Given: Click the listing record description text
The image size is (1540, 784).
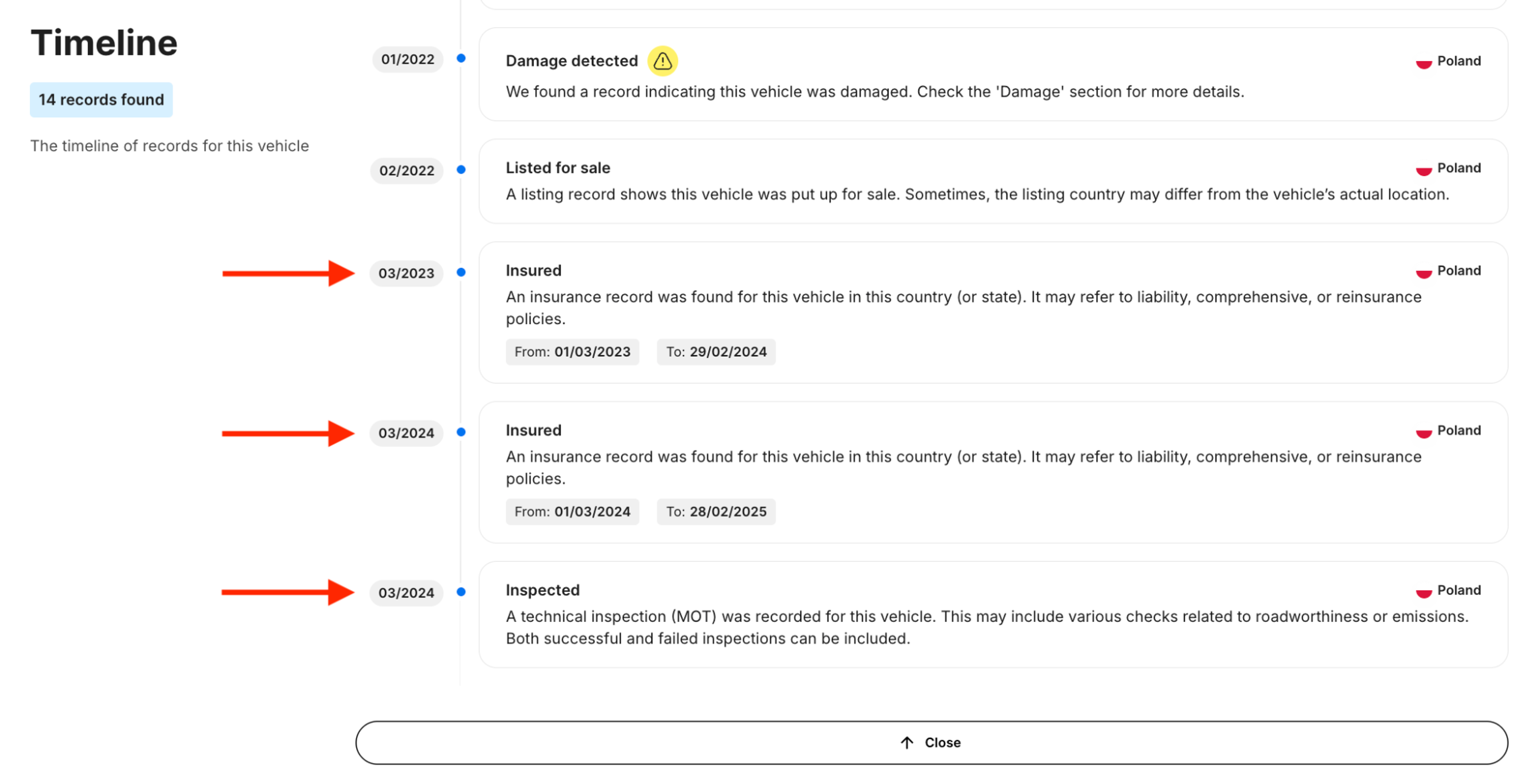Looking at the screenshot, I should [x=977, y=194].
